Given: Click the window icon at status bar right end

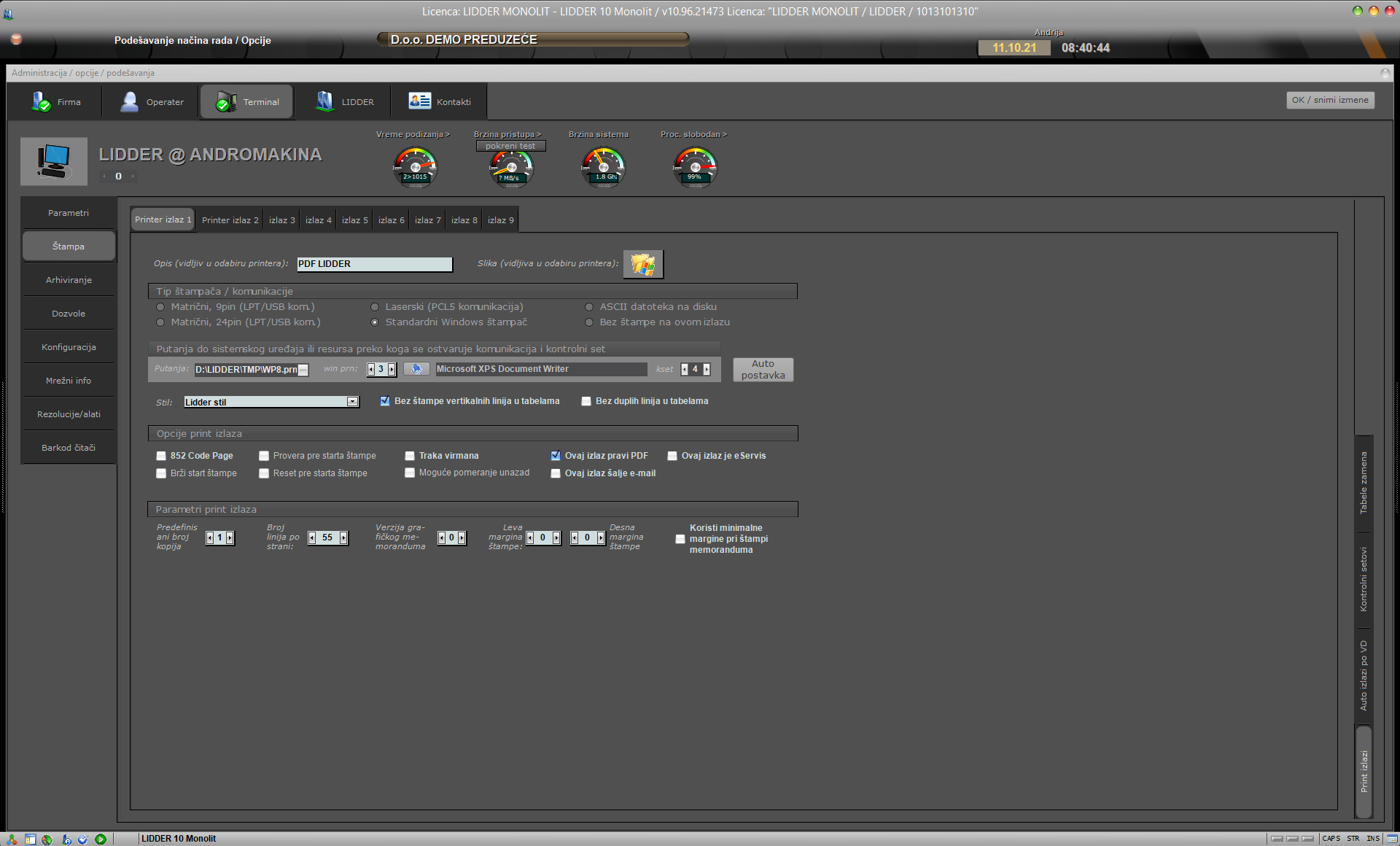Looking at the screenshot, I should 1392,839.
